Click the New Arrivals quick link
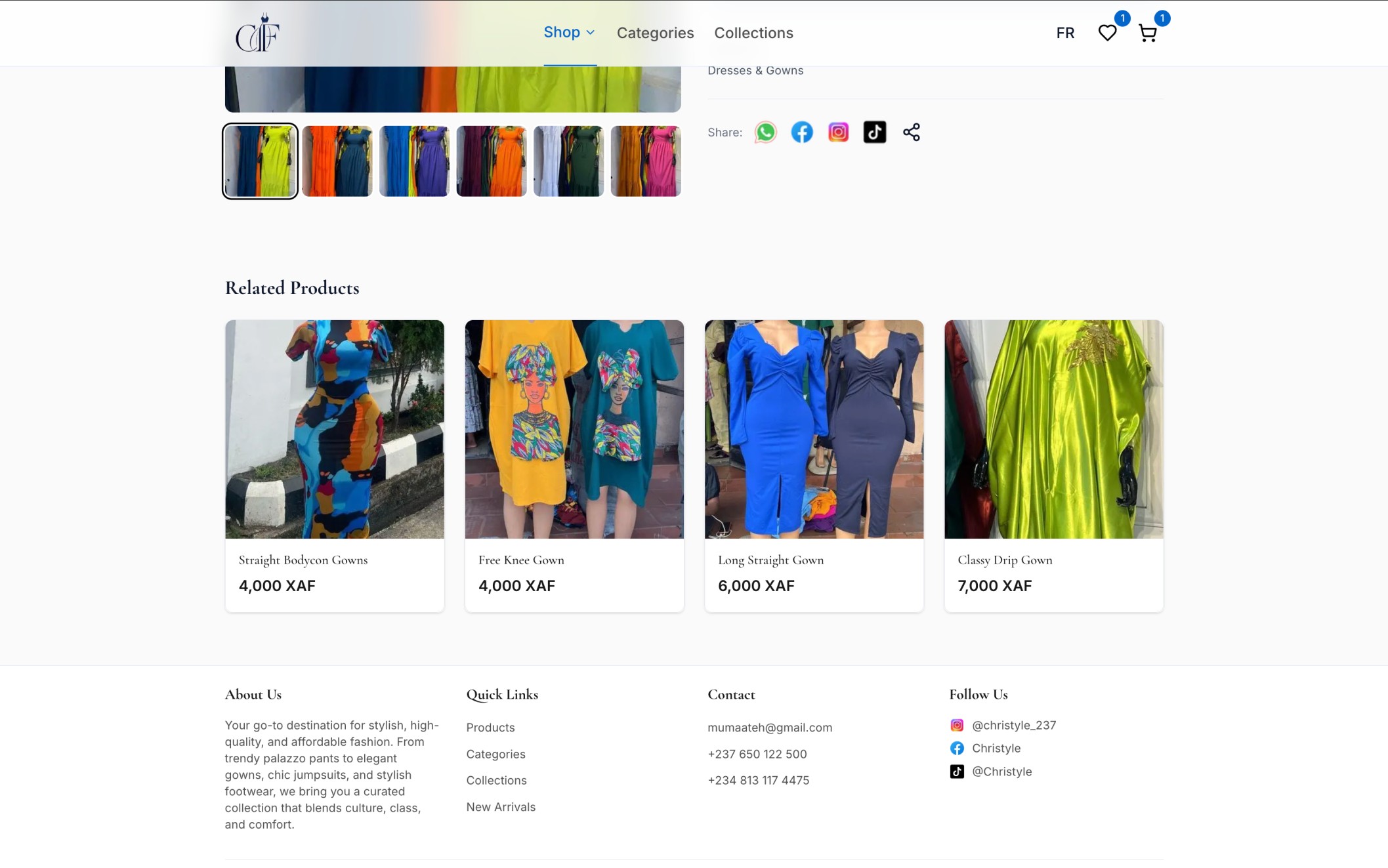 [500, 806]
